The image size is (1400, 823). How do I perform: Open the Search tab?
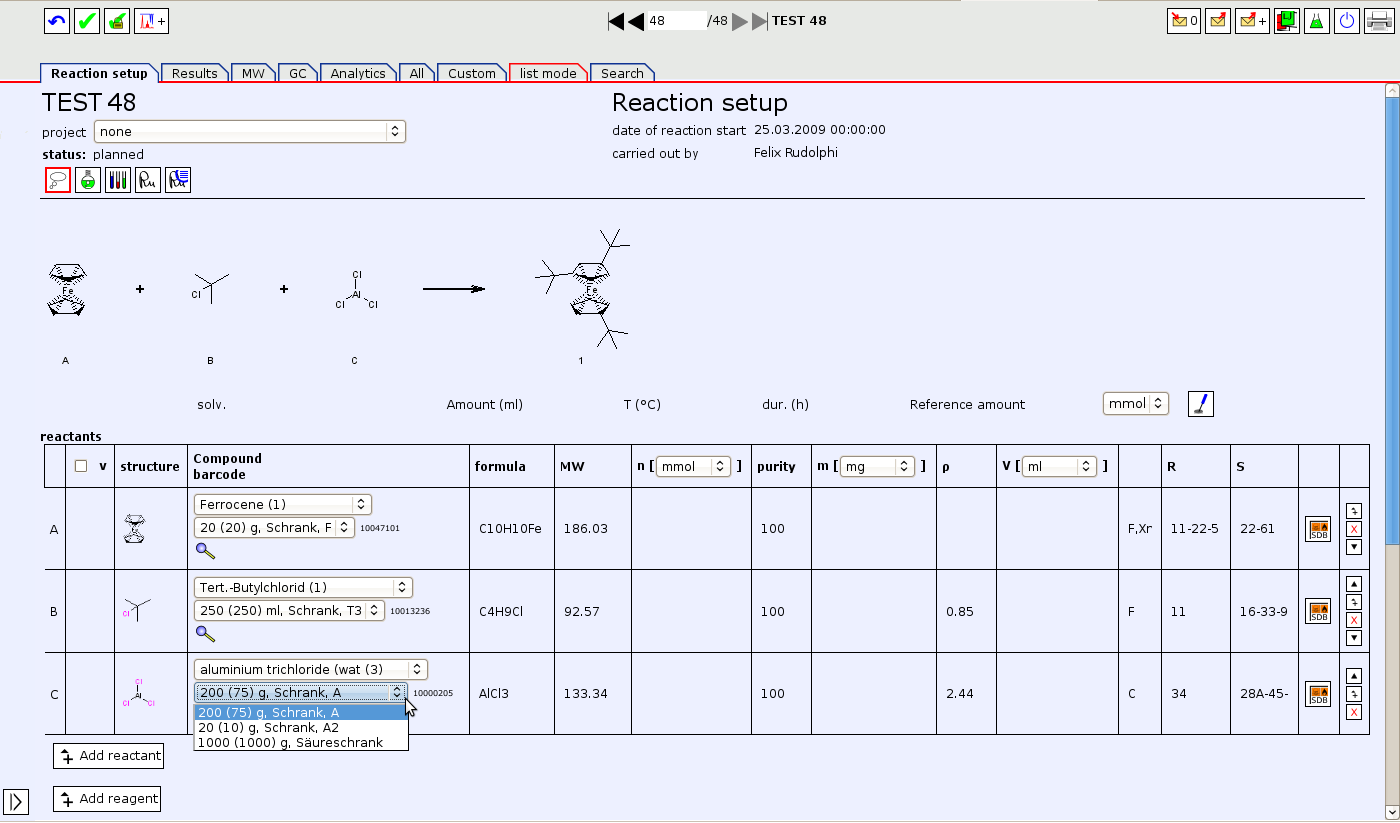click(622, 73)
